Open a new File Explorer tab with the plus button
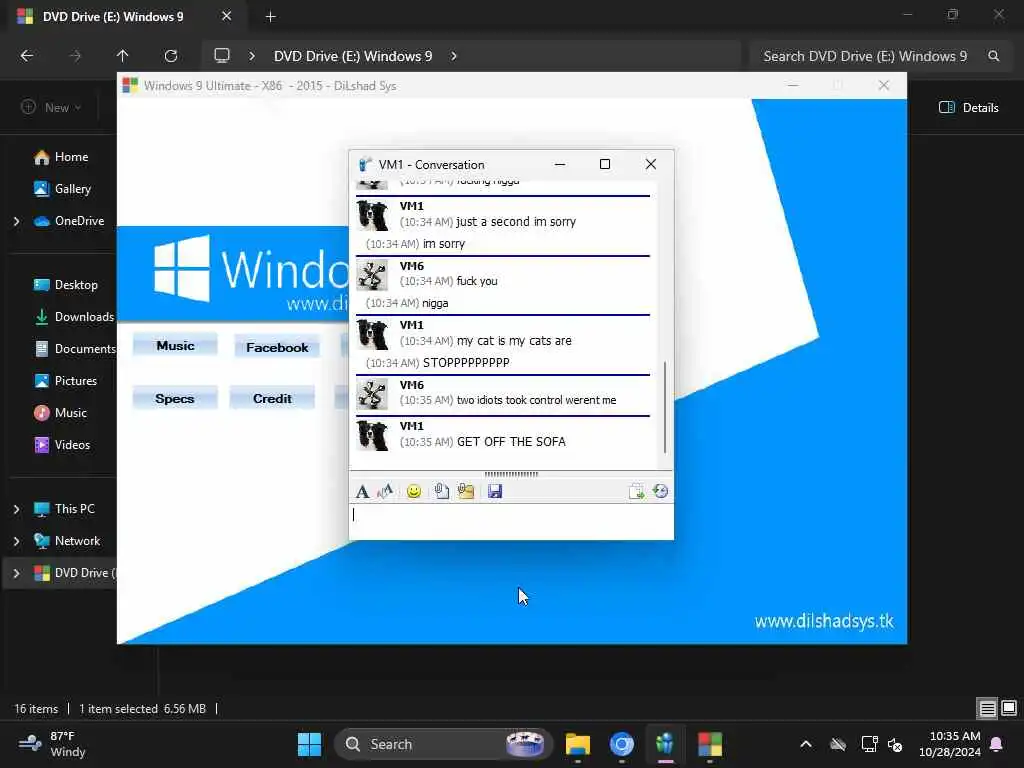This screenshot has width=1024, height=768. tap(270, 17)
